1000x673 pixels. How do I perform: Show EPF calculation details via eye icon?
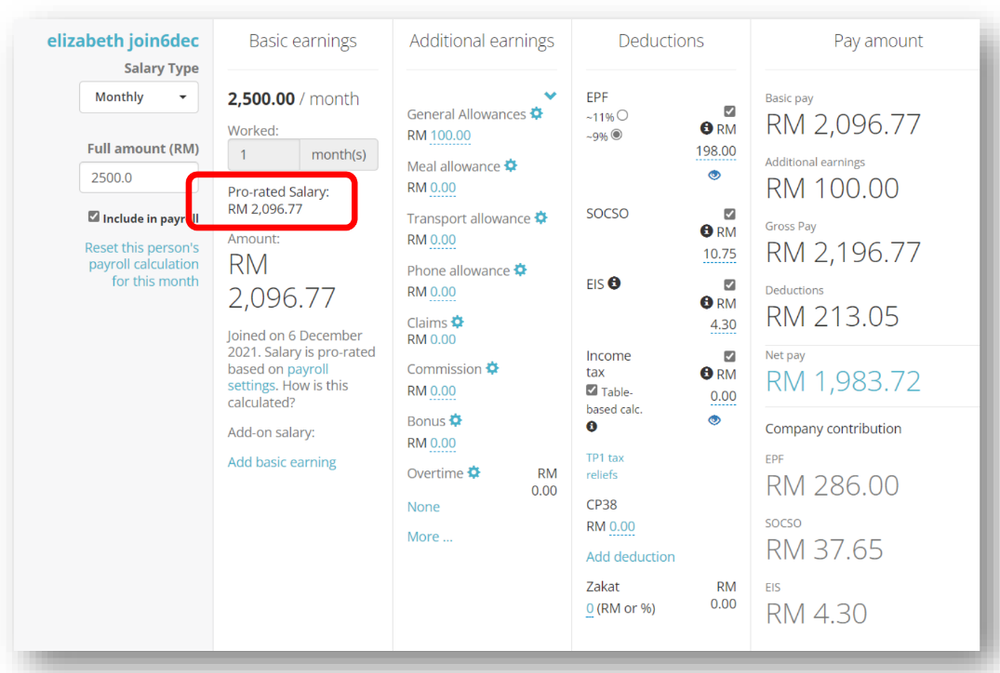point(713,174)
